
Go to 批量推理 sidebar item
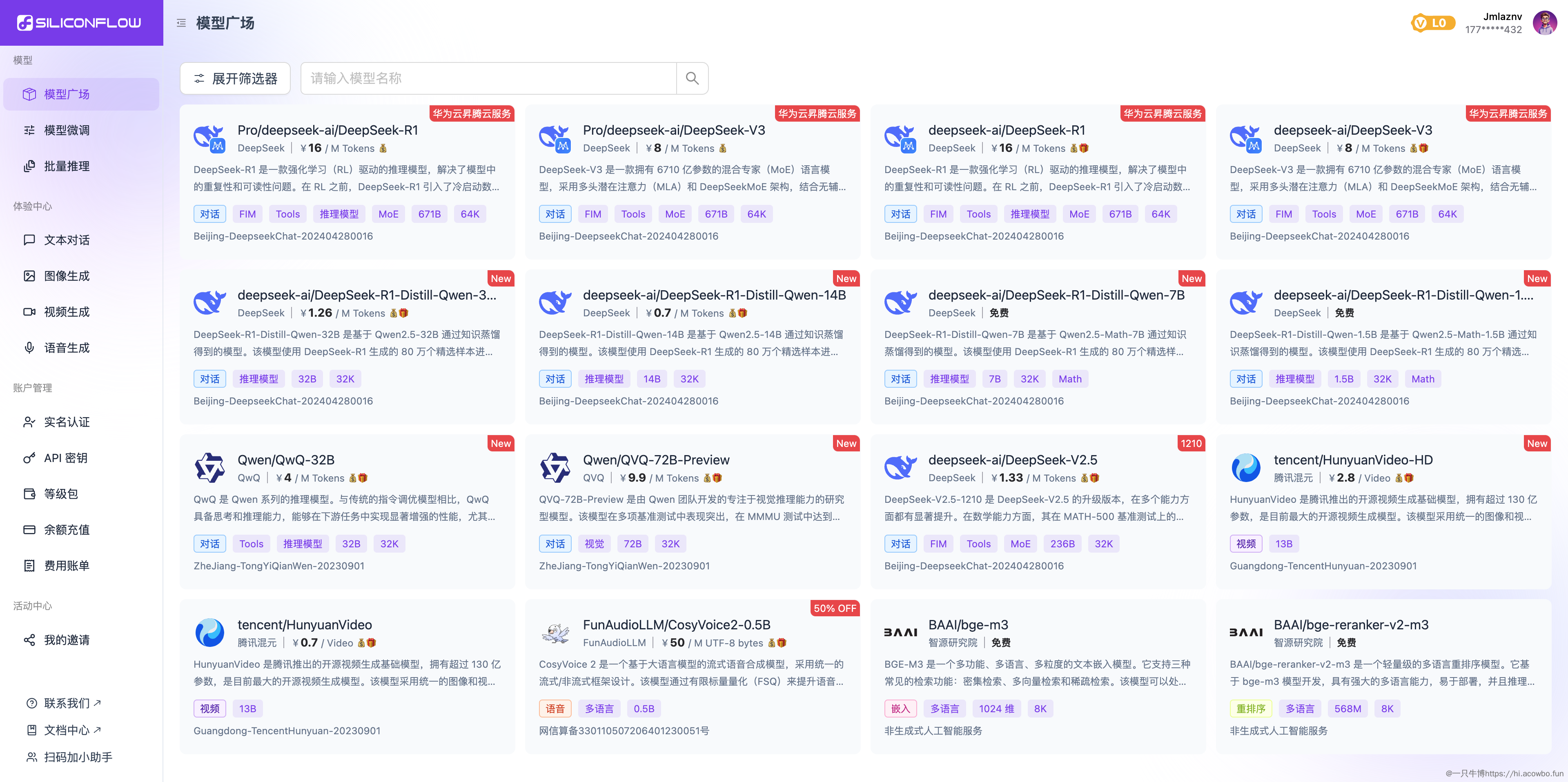(x=67, y=166)
